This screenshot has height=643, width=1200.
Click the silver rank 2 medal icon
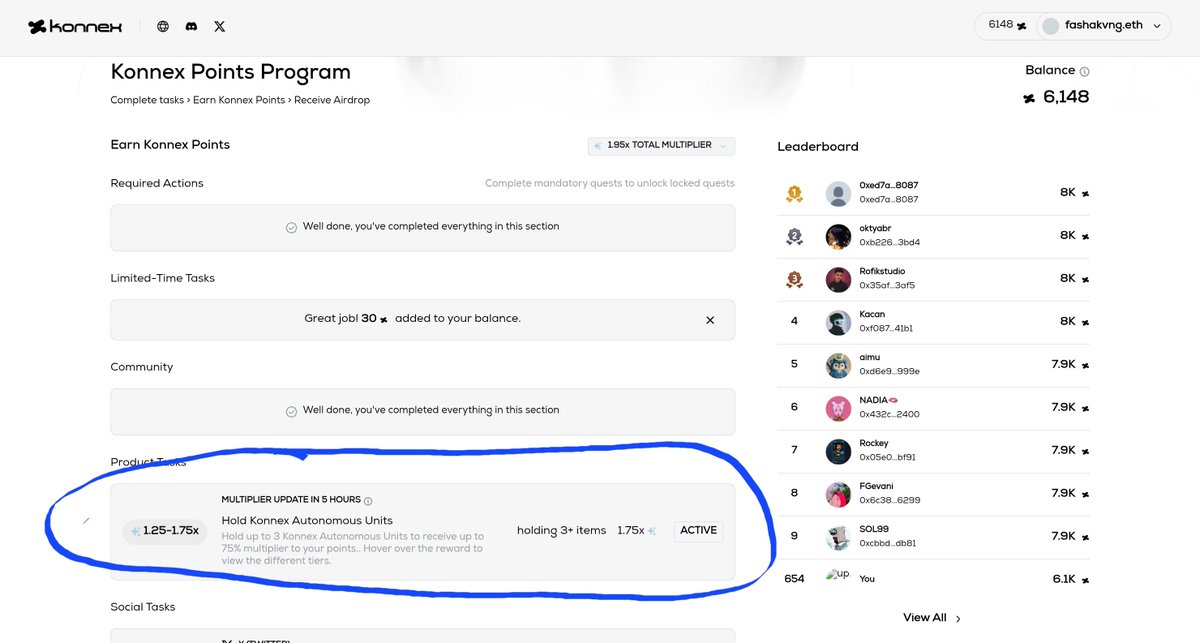794,236
